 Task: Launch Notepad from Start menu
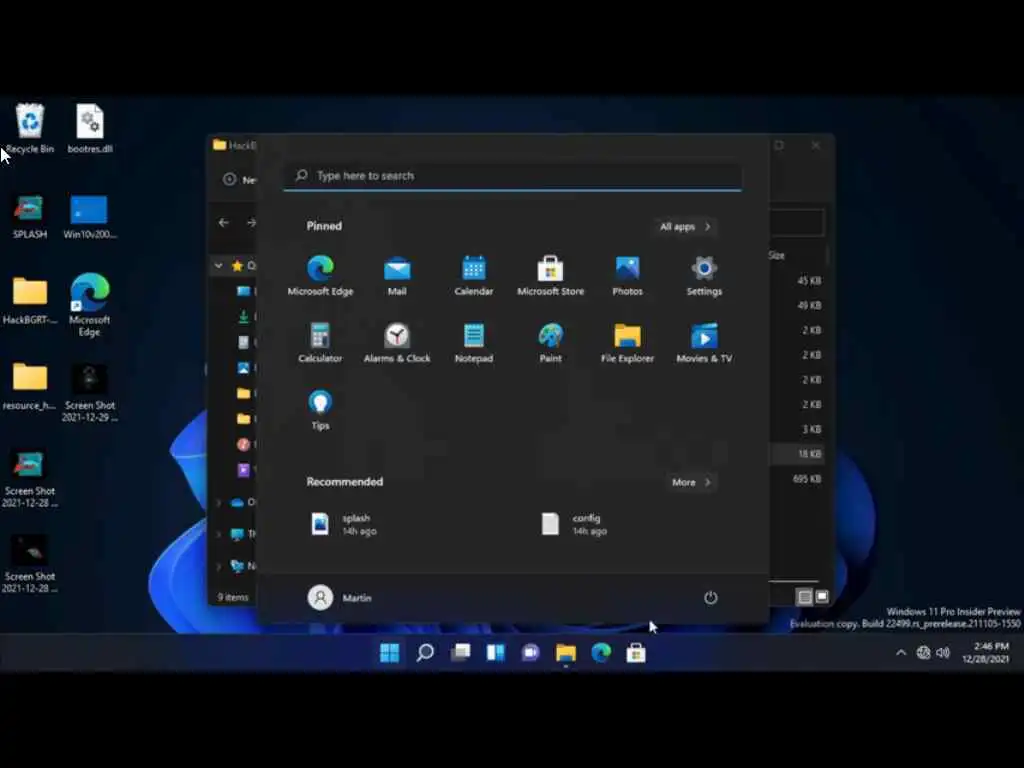point(473,343)
